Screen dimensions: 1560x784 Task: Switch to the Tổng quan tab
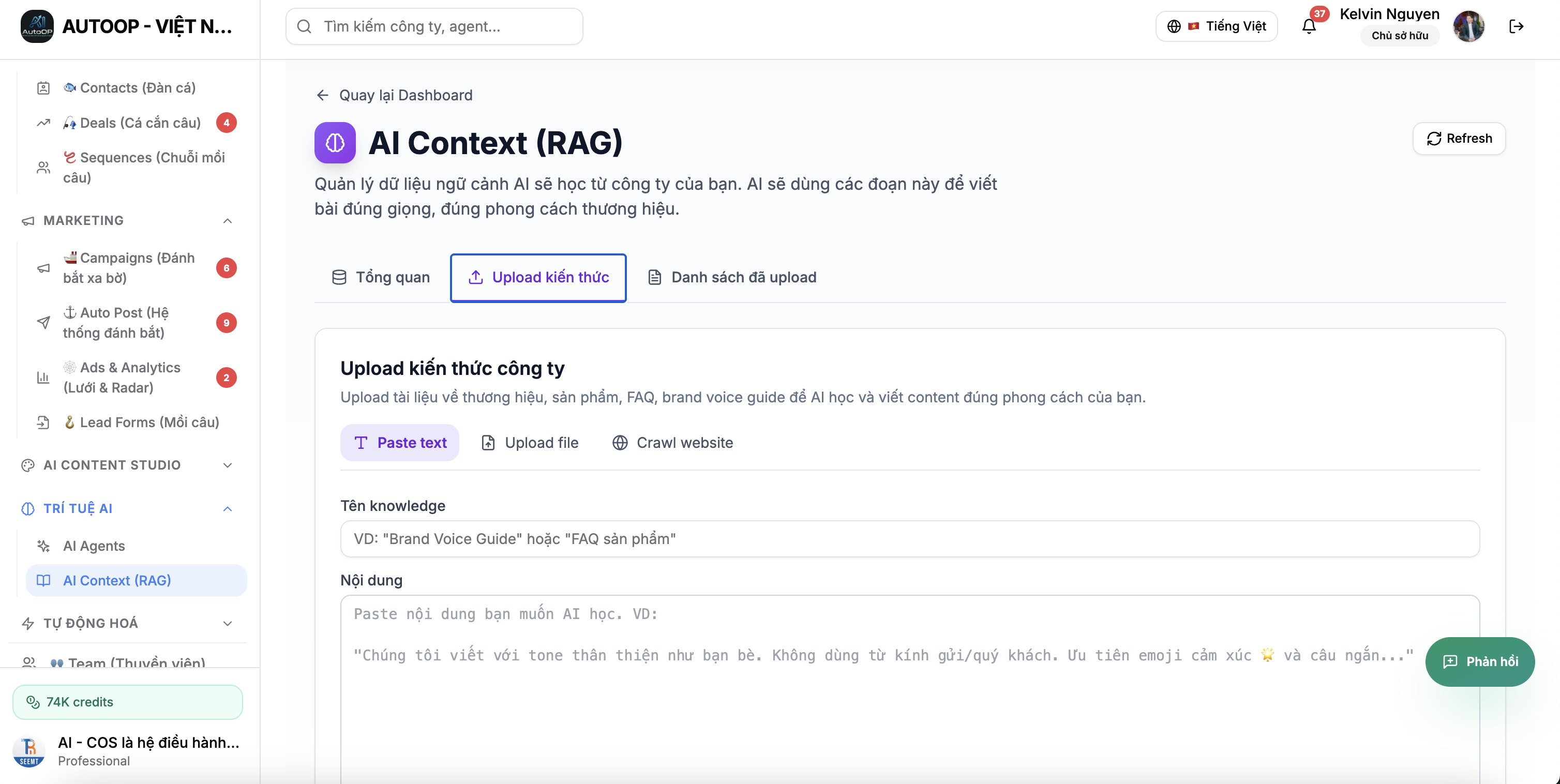point(381,277)
